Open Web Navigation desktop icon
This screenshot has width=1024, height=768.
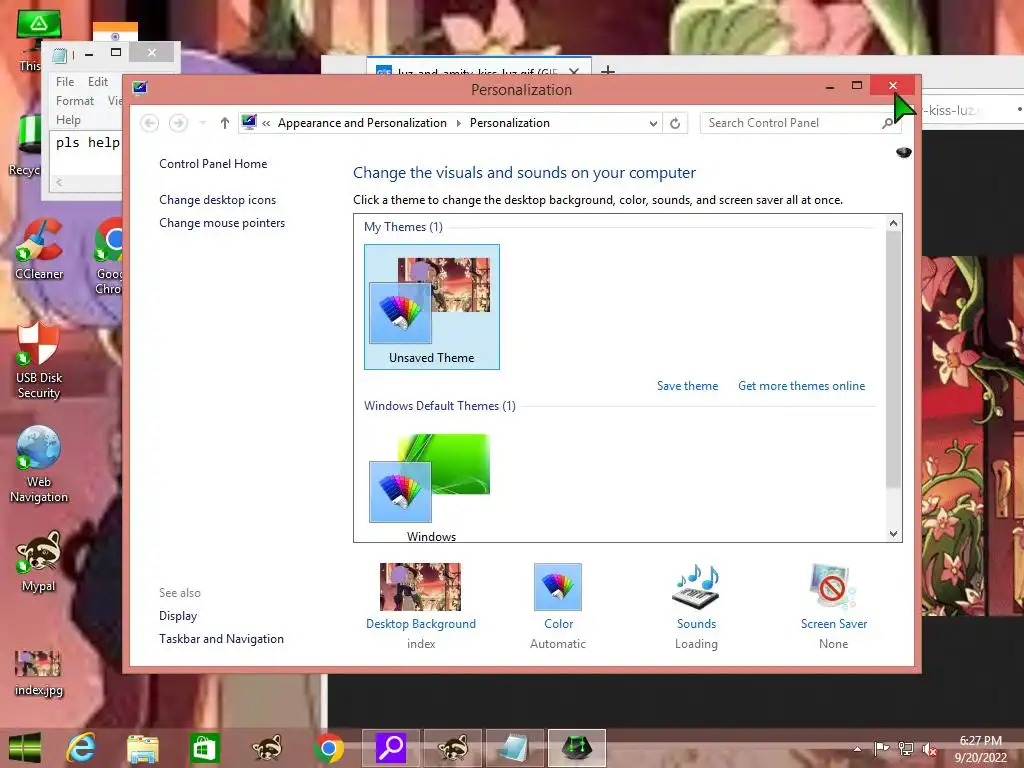[x=39, y=464]
